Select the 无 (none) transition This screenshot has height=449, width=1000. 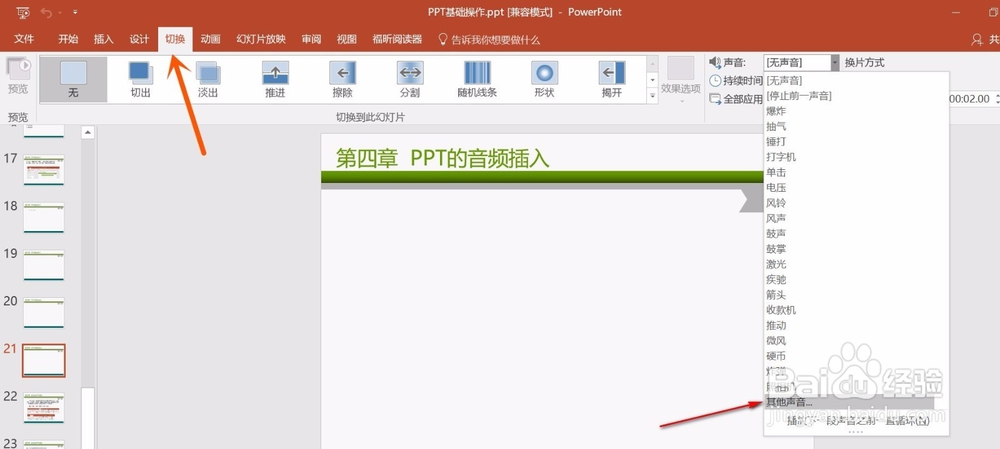click(x=73, y=79)
